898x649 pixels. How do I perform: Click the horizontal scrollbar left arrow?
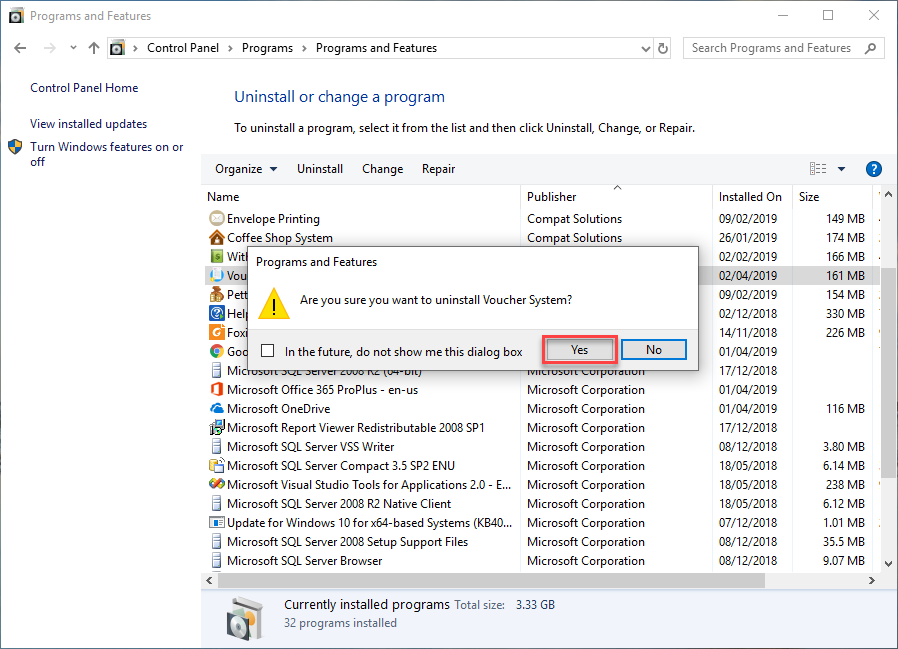click(210, 580)
